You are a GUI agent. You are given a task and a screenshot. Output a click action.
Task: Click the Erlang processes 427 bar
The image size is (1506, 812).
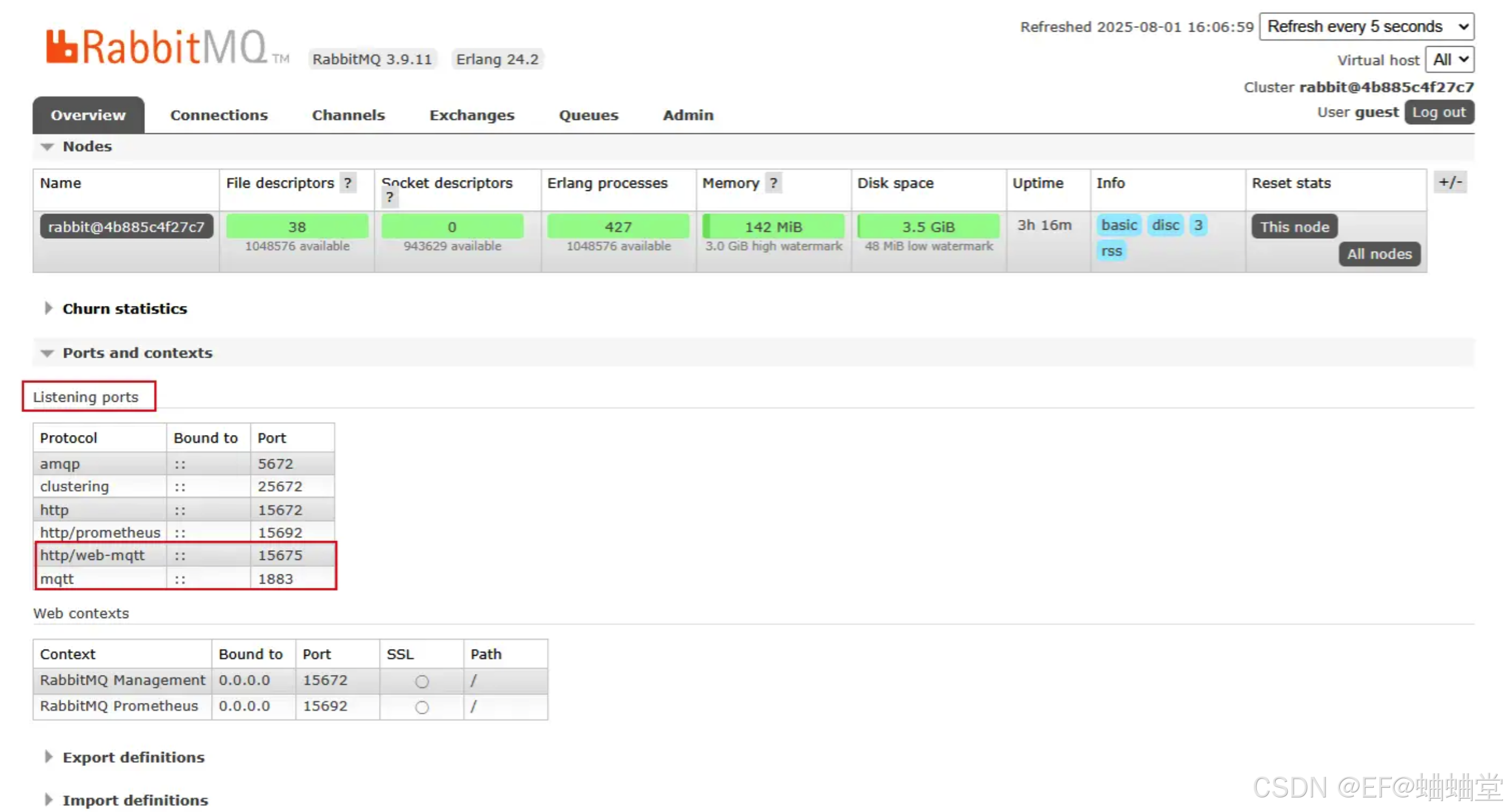(x=618, y=226)
